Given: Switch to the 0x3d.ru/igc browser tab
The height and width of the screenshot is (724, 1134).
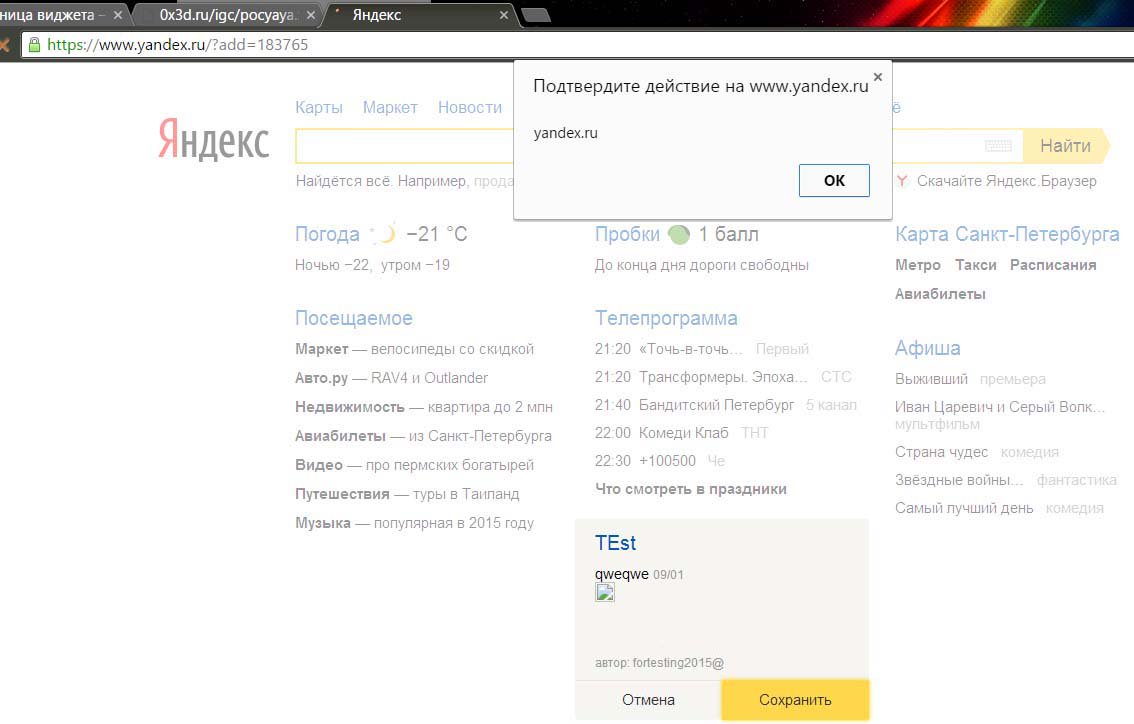Looking at the screenshot, I should tap(227, 15).
